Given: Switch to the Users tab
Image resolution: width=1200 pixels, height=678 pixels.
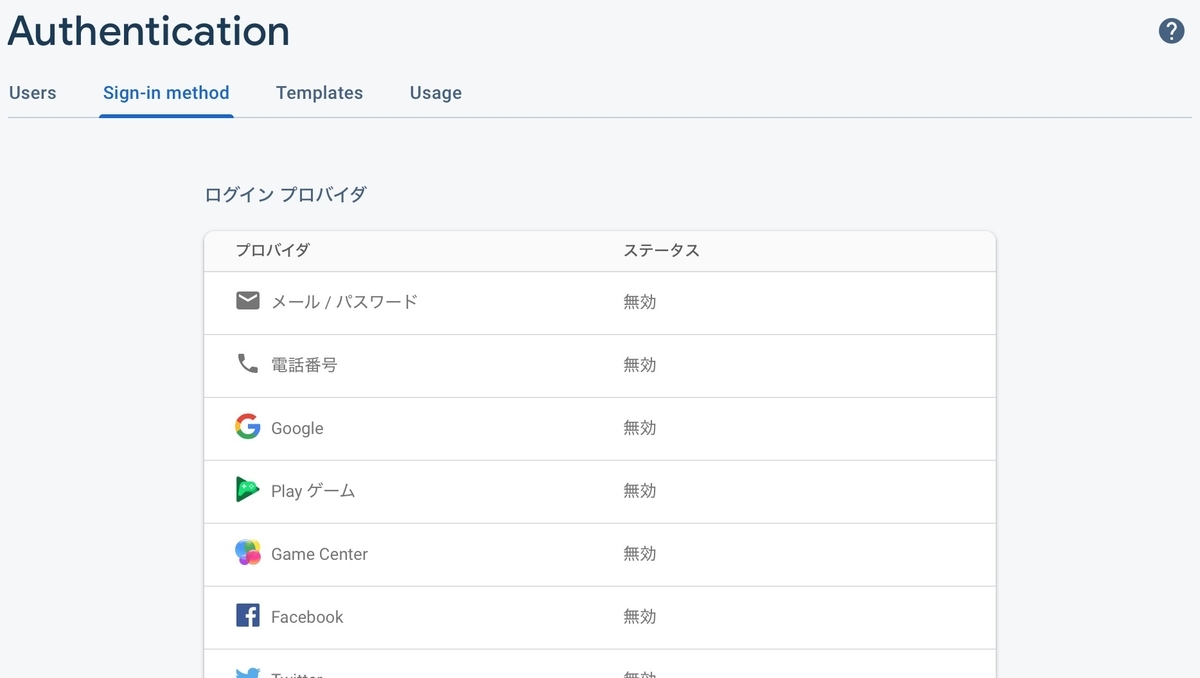Looking at the screenshot, I should 32,93.
